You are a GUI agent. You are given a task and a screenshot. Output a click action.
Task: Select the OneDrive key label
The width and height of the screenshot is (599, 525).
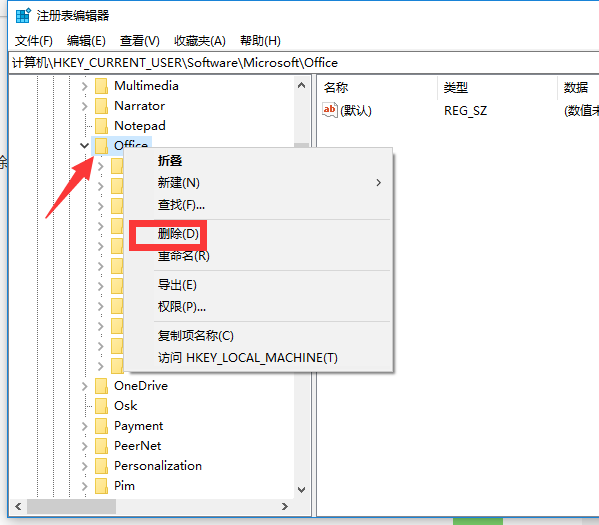click(x=141, y=386)
